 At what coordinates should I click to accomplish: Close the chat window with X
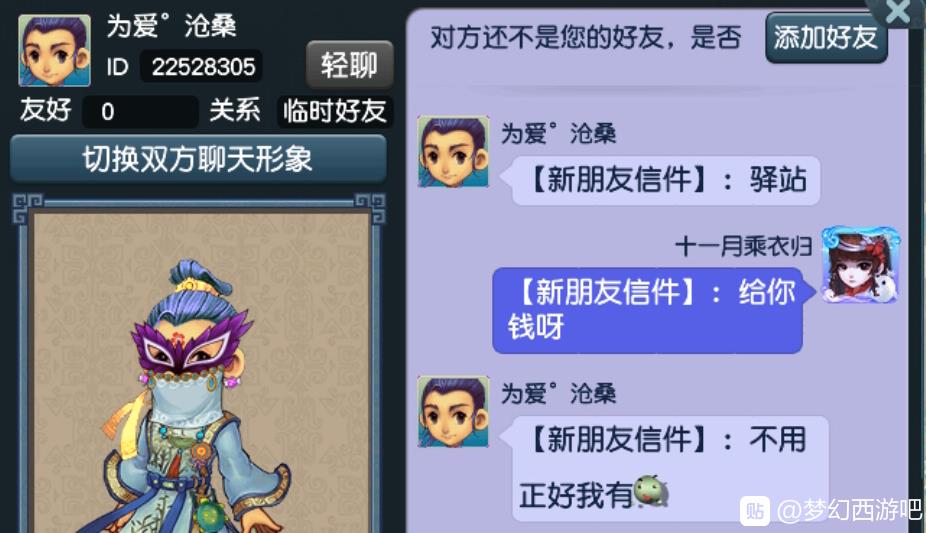coord(898,12)
